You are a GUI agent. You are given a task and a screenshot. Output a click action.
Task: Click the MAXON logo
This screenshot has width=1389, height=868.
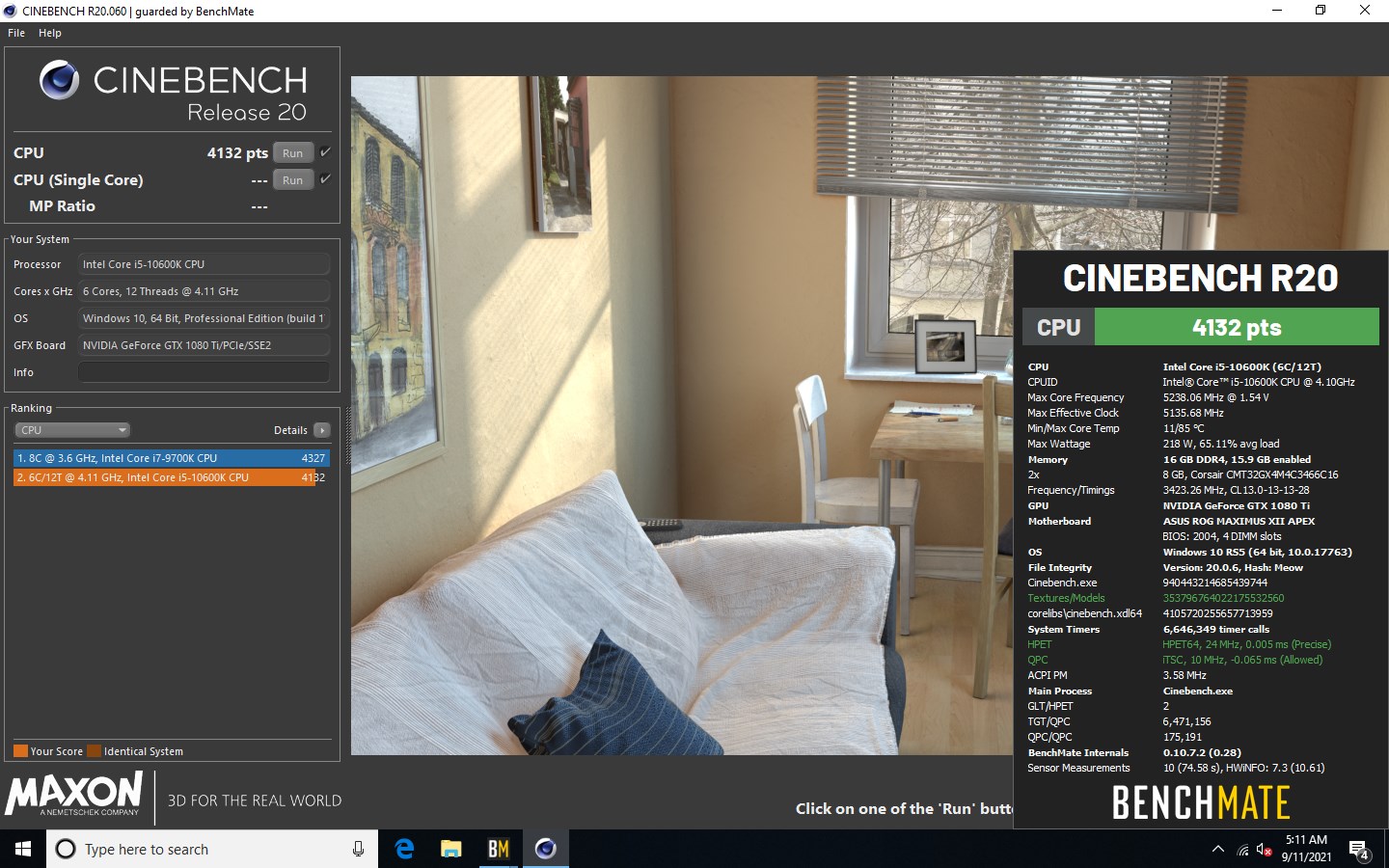tap(74, 795)
